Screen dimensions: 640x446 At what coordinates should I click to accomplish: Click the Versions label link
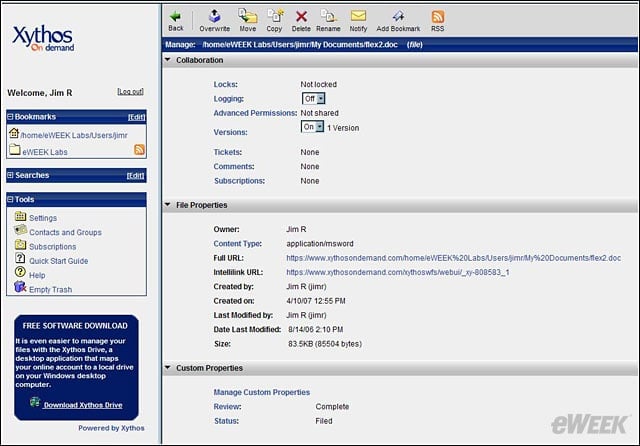(231, 132)
